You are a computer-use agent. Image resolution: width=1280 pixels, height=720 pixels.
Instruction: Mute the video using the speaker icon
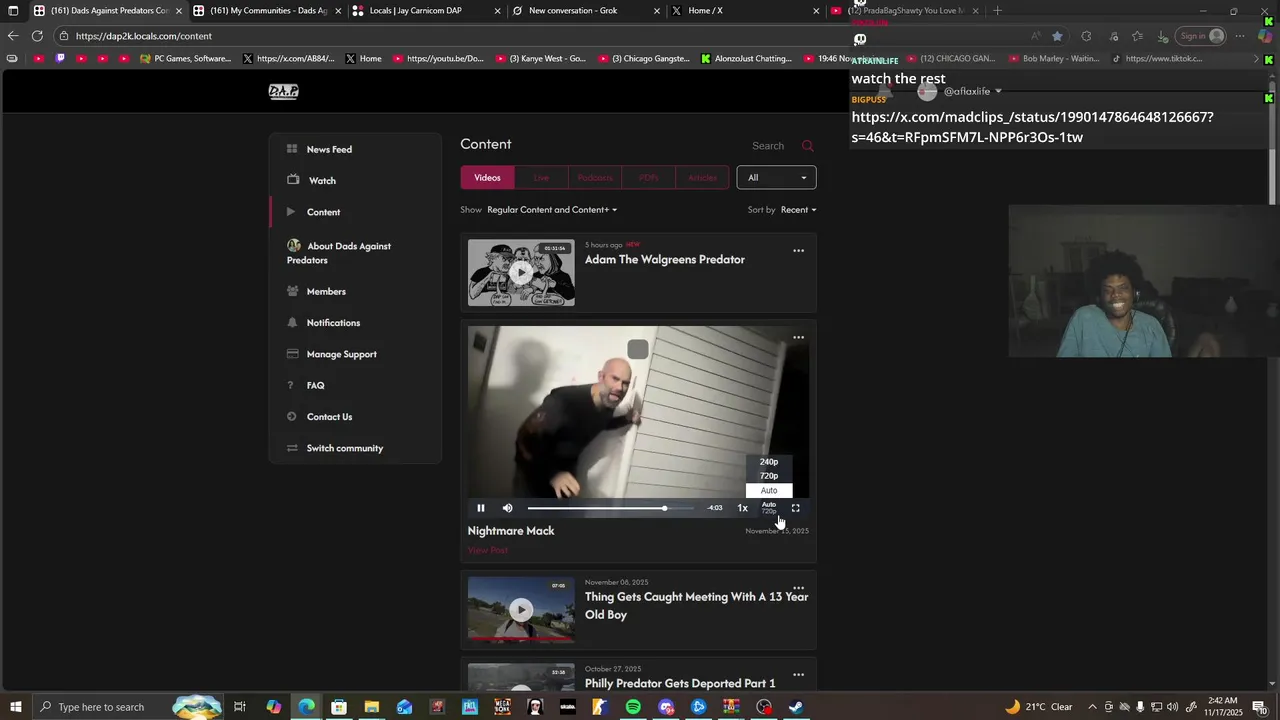click(507, 508)
